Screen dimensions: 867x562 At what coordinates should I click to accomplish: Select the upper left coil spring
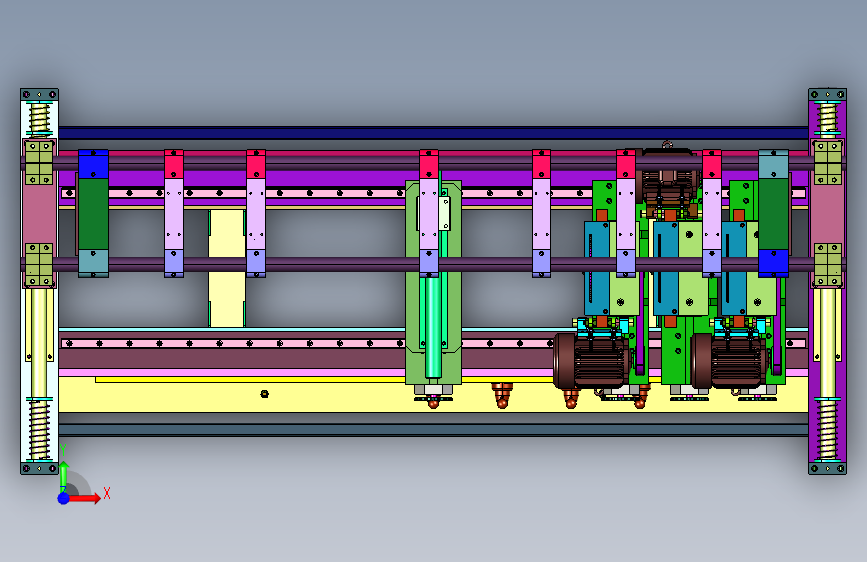tap(40, 118)
